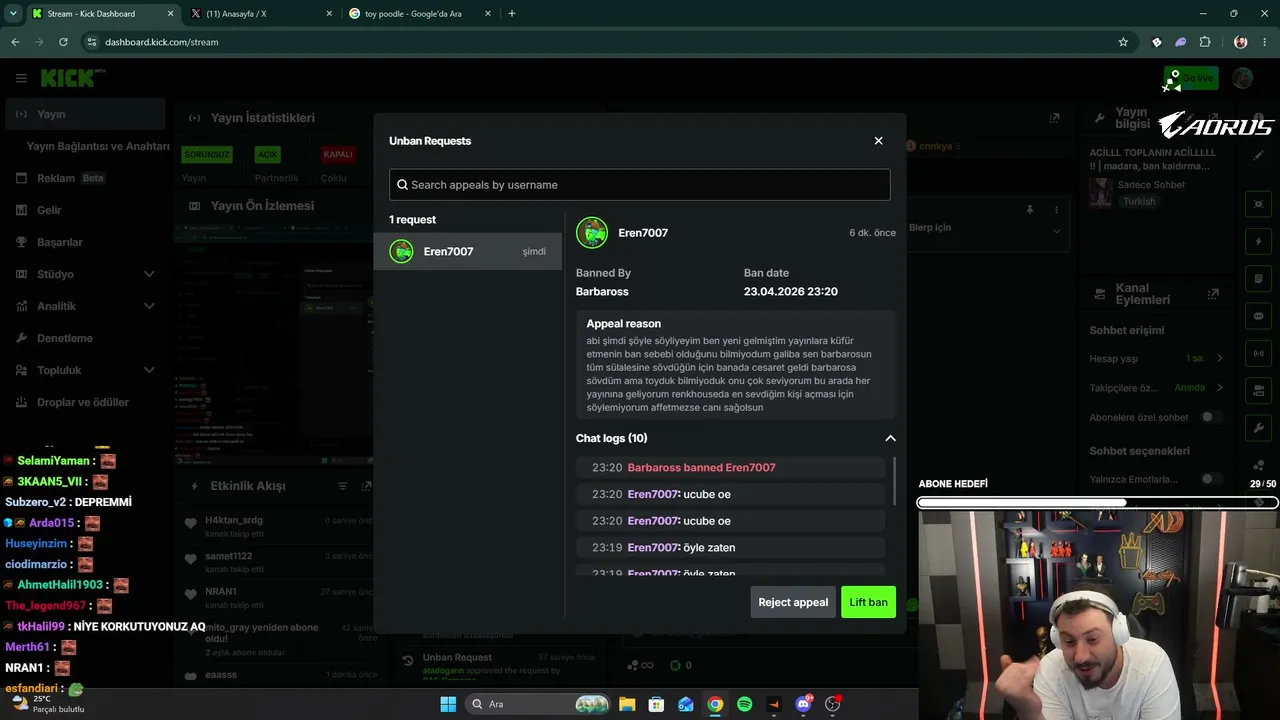Click the abone hedefi progress bar

click(1098, 502)
